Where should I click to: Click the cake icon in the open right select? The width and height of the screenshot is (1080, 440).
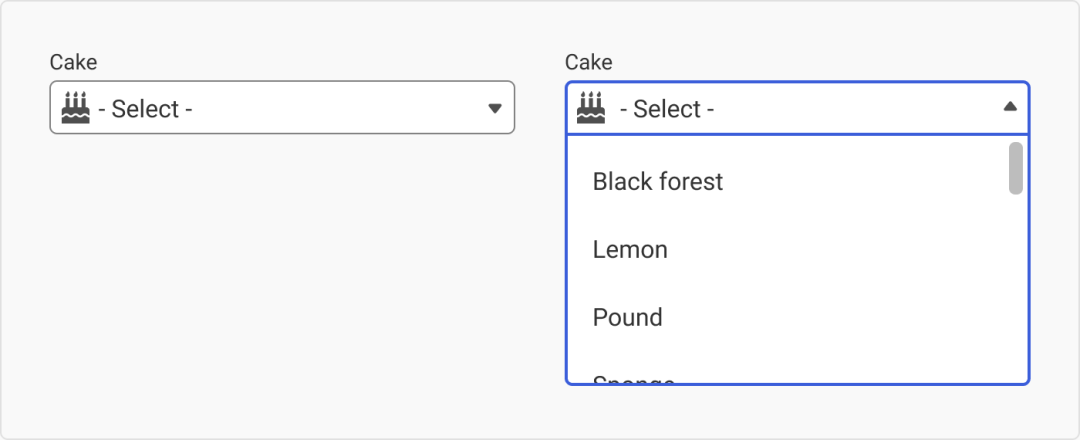(x=591, y=107)
